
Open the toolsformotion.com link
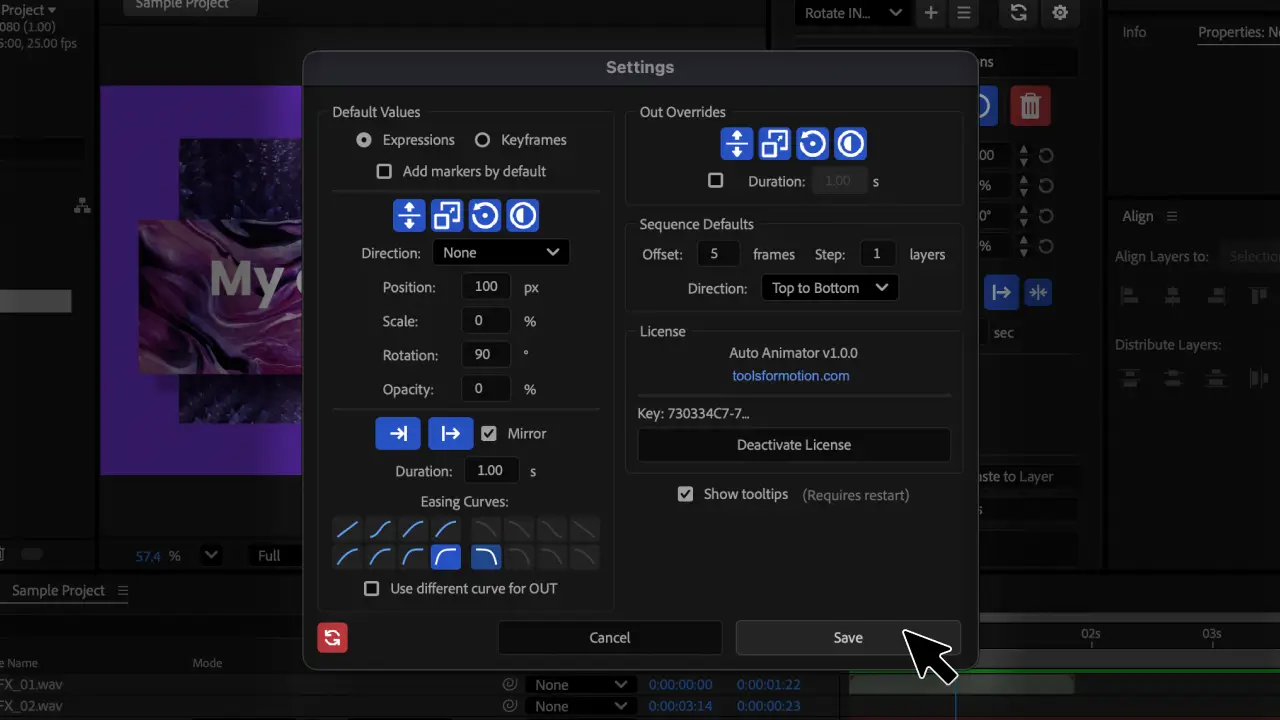coord(791,376)
